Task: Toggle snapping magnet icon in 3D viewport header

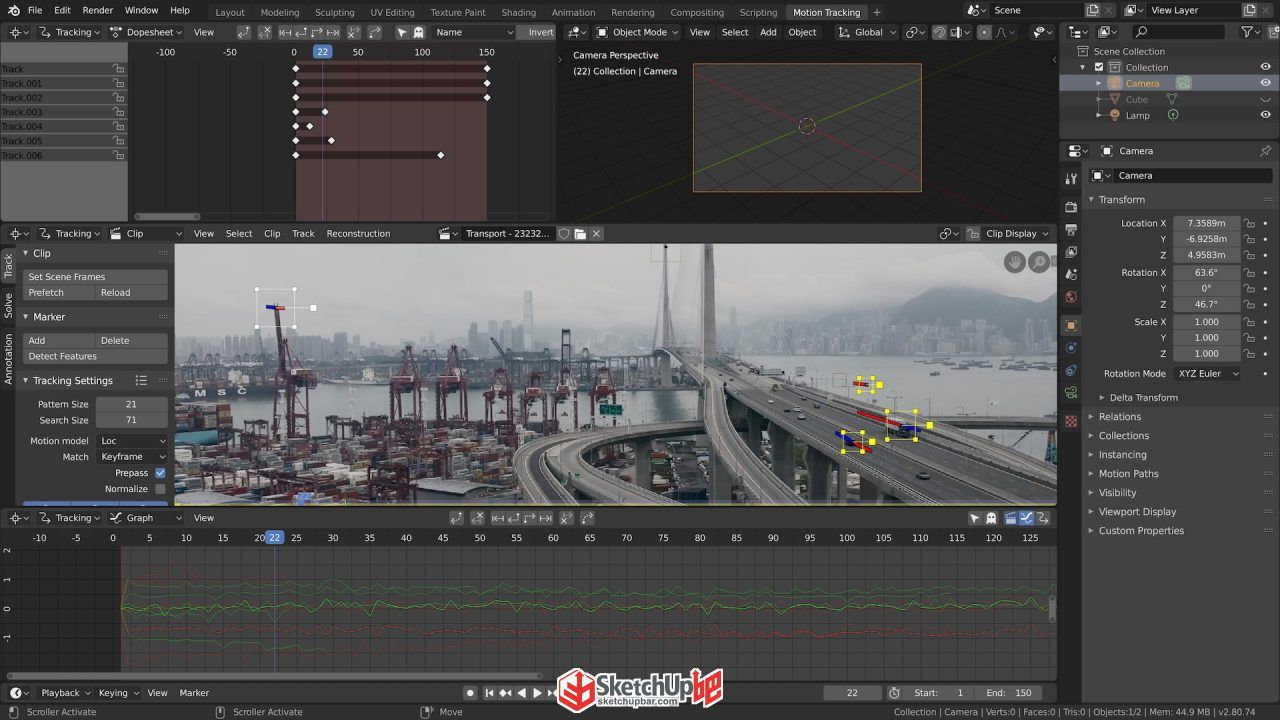Action: 939,32
